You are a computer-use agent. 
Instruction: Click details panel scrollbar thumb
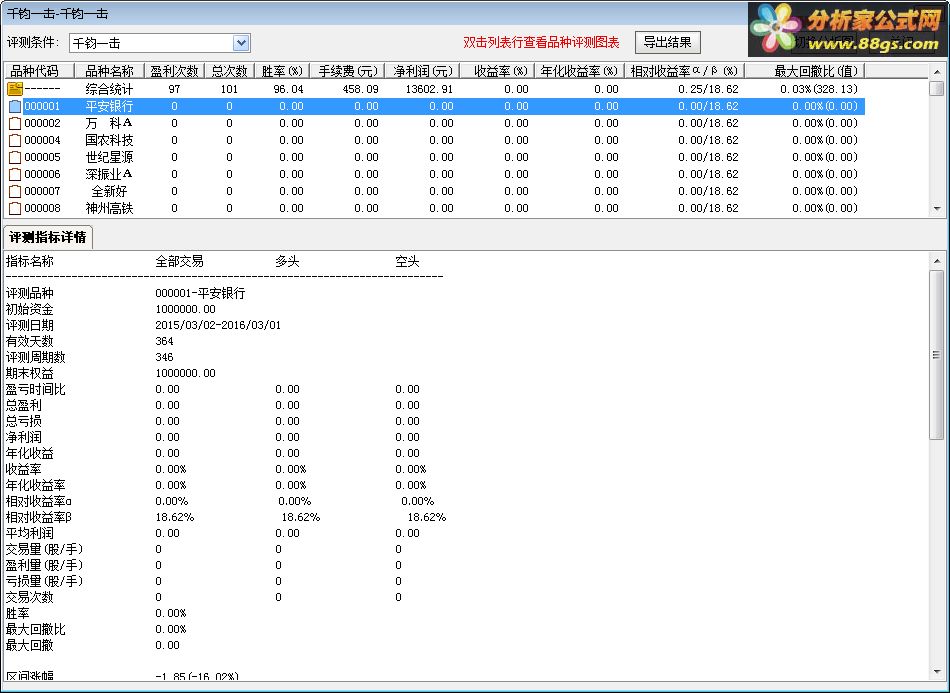tap(937, 354)
